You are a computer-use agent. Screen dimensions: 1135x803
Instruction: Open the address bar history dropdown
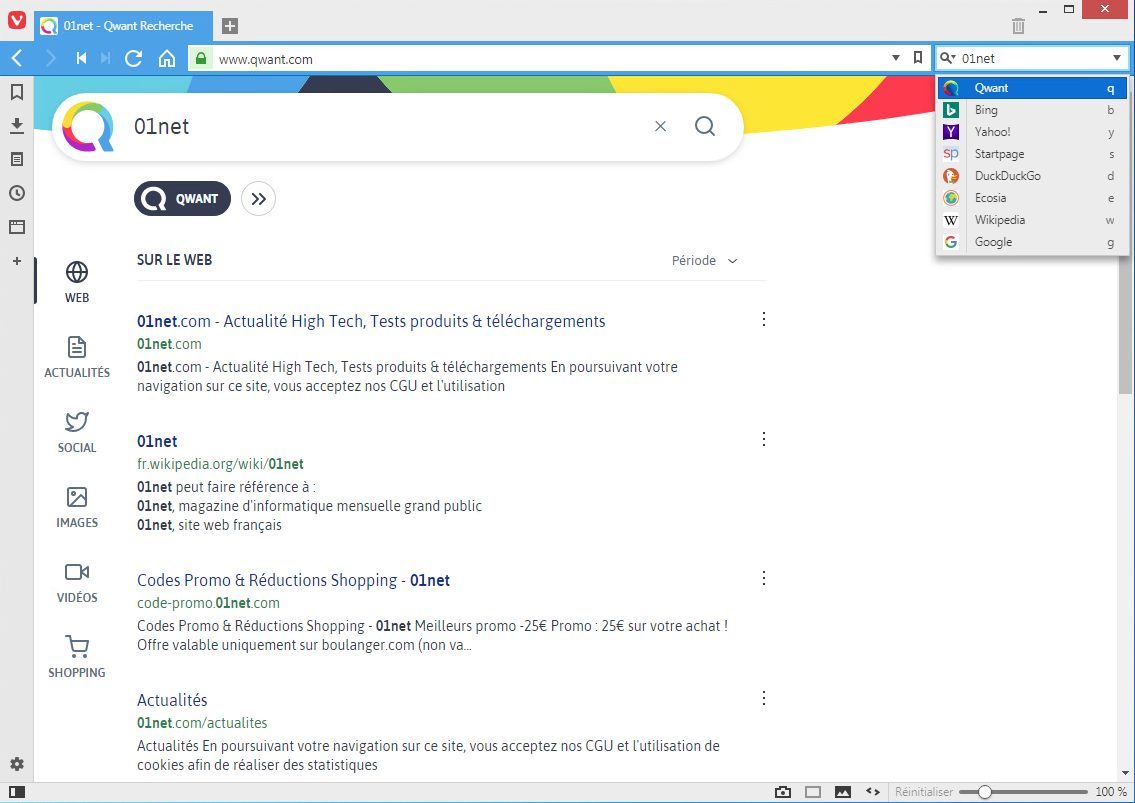tap(896, 58)
